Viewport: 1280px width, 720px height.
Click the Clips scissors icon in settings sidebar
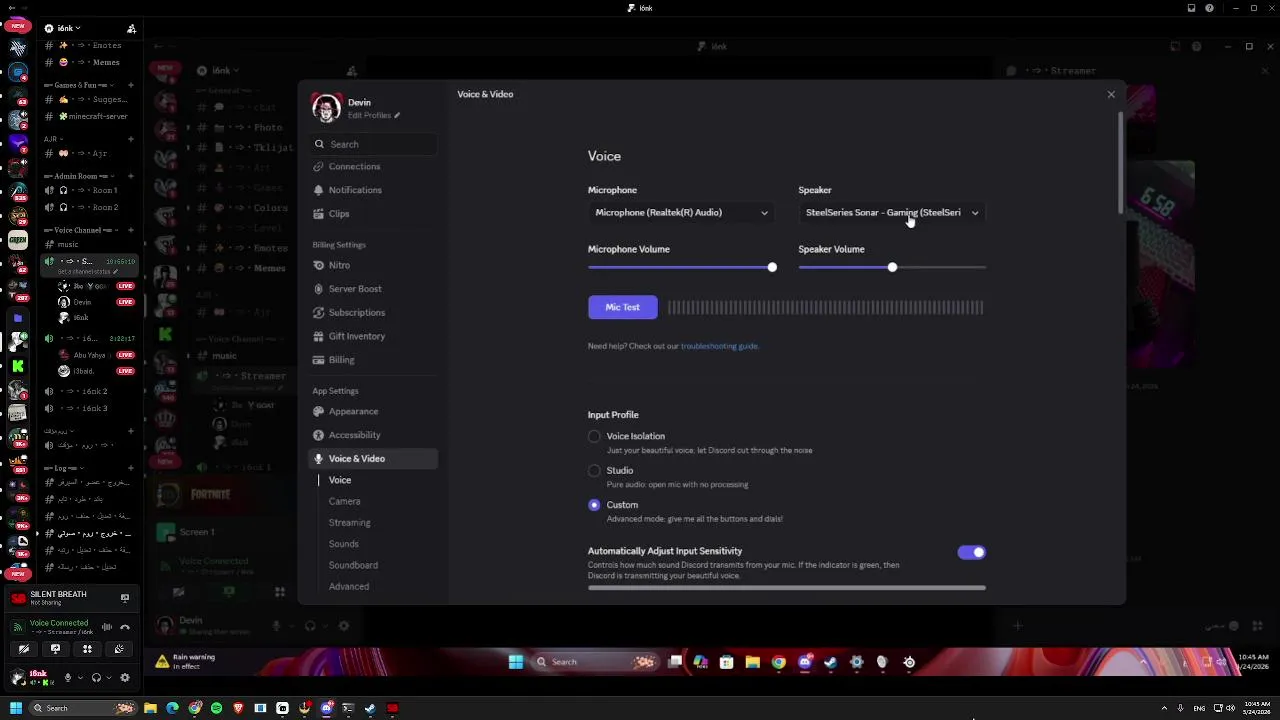click(x=319, y=214)
